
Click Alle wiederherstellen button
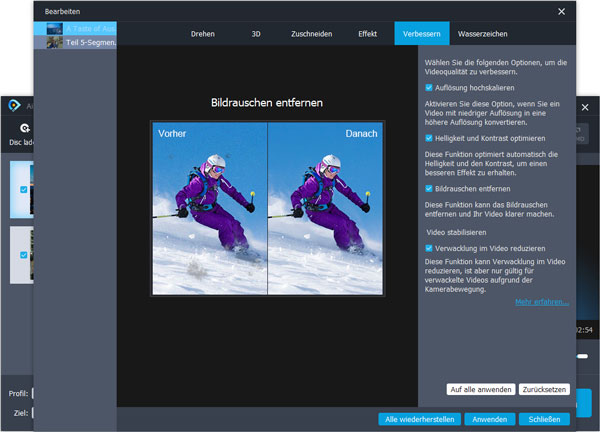(x=419, y=419)
